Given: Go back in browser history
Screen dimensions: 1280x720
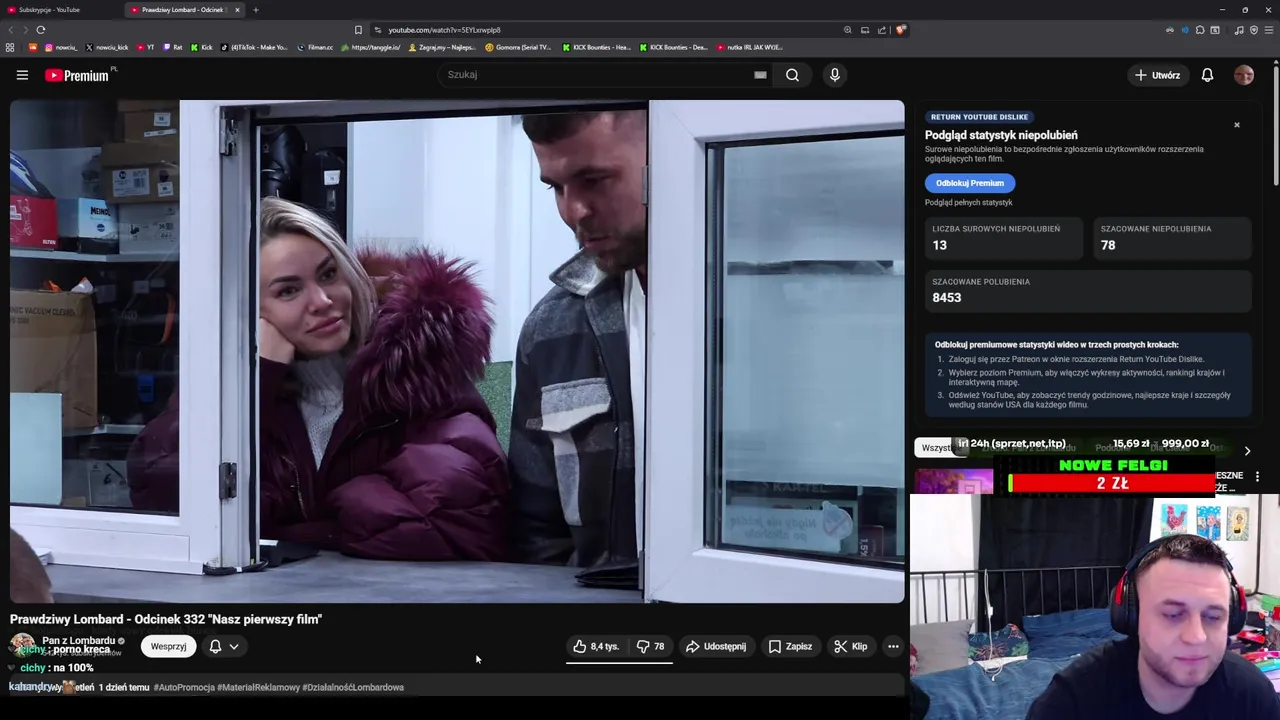Looking at the screenshot, I should (x=9, y=30).
